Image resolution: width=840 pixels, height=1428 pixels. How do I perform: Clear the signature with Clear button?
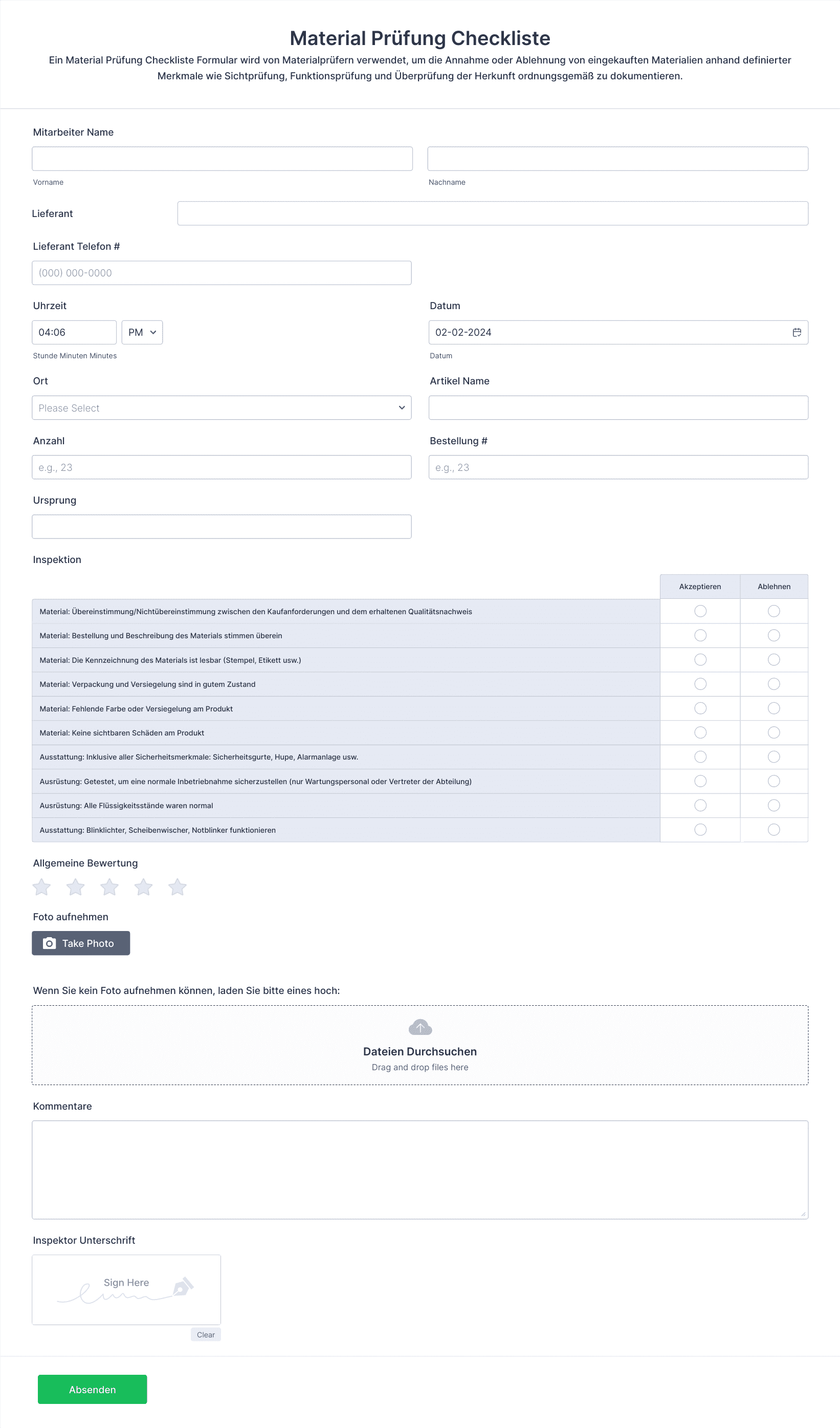pos(206,1335)
